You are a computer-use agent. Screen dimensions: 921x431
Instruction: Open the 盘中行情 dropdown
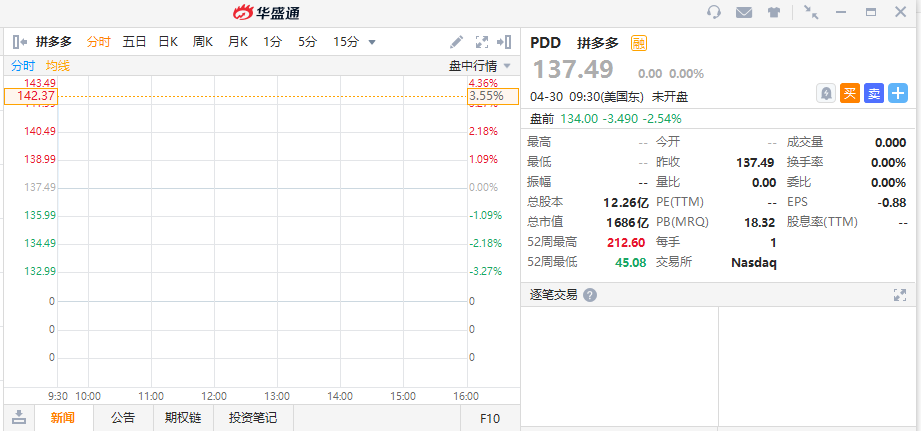[480, 65]
